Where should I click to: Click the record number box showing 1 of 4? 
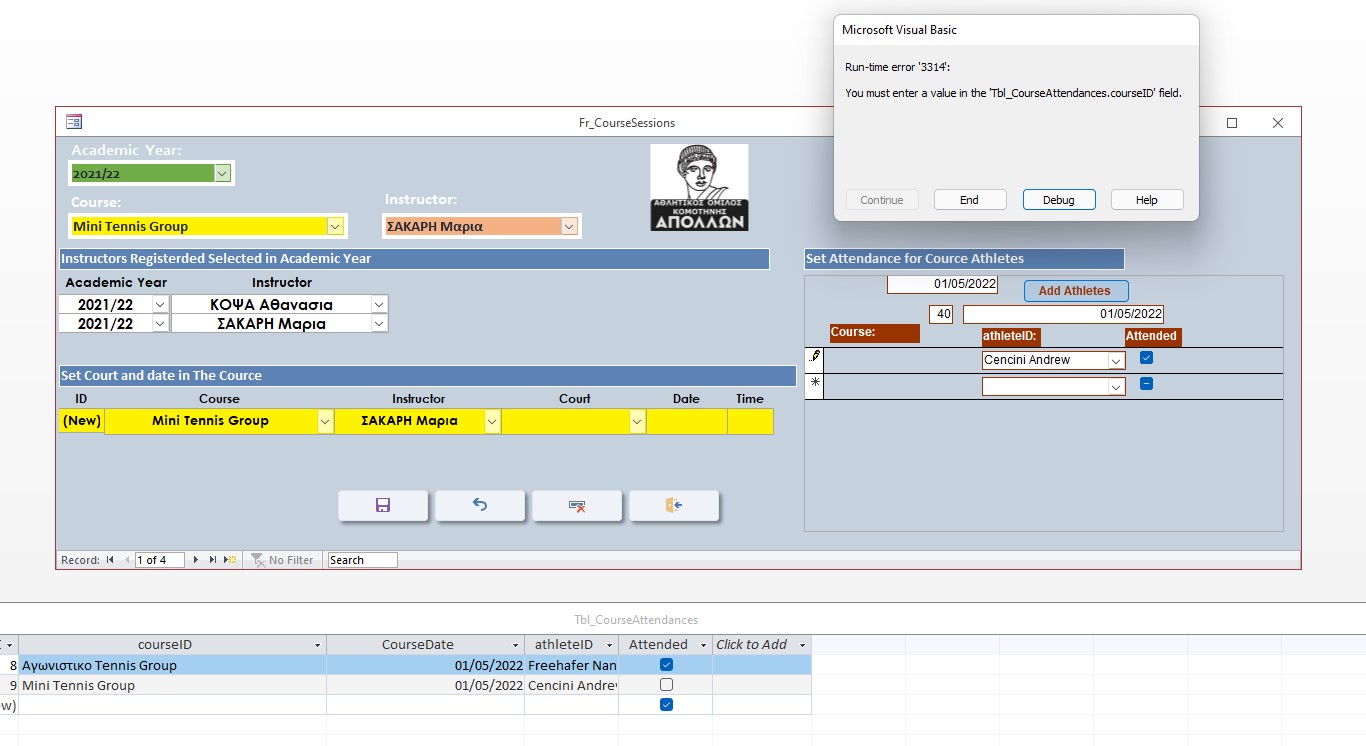pyautogui.click(x=160, y=560)
